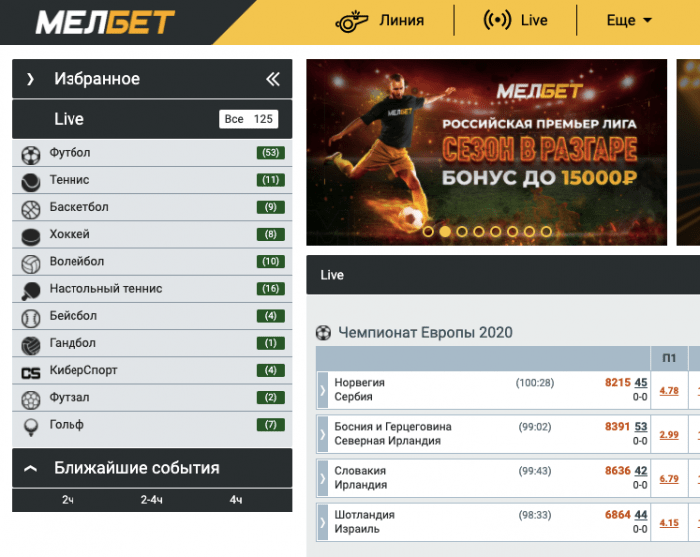Viewport: 700px width, 557px height.
Task: Open the Волейбол (10) live category
Action: click(x=152, y=262)
